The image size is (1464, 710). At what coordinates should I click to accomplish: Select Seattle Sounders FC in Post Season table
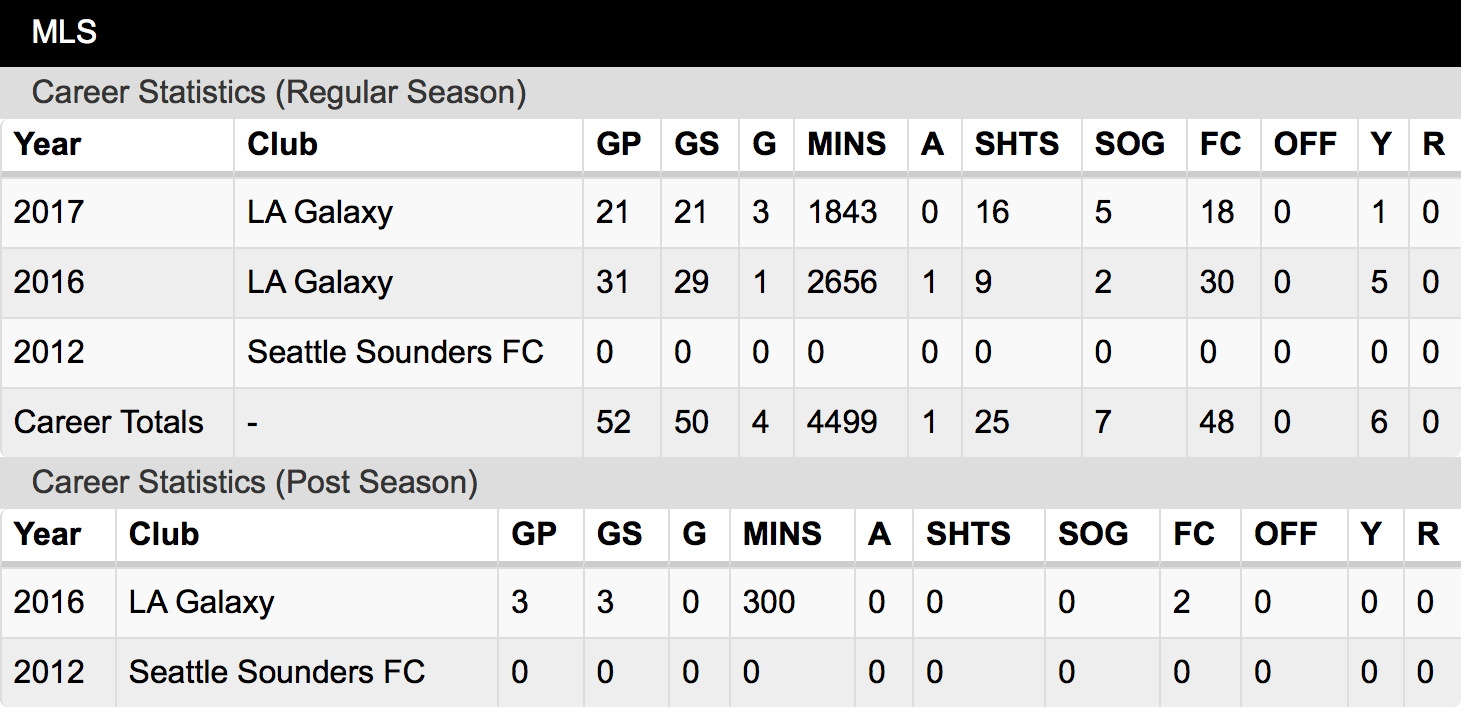pyautogui.click(x=277, y=672)
